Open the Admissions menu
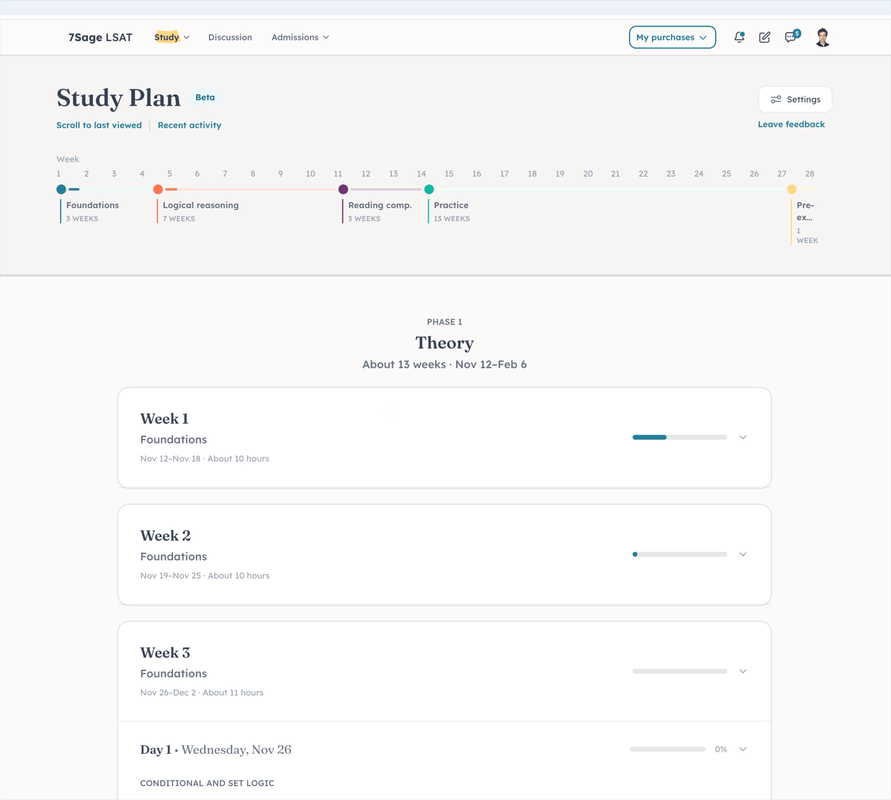The width and height of the screenshot is (891, 800). (300, 37)
